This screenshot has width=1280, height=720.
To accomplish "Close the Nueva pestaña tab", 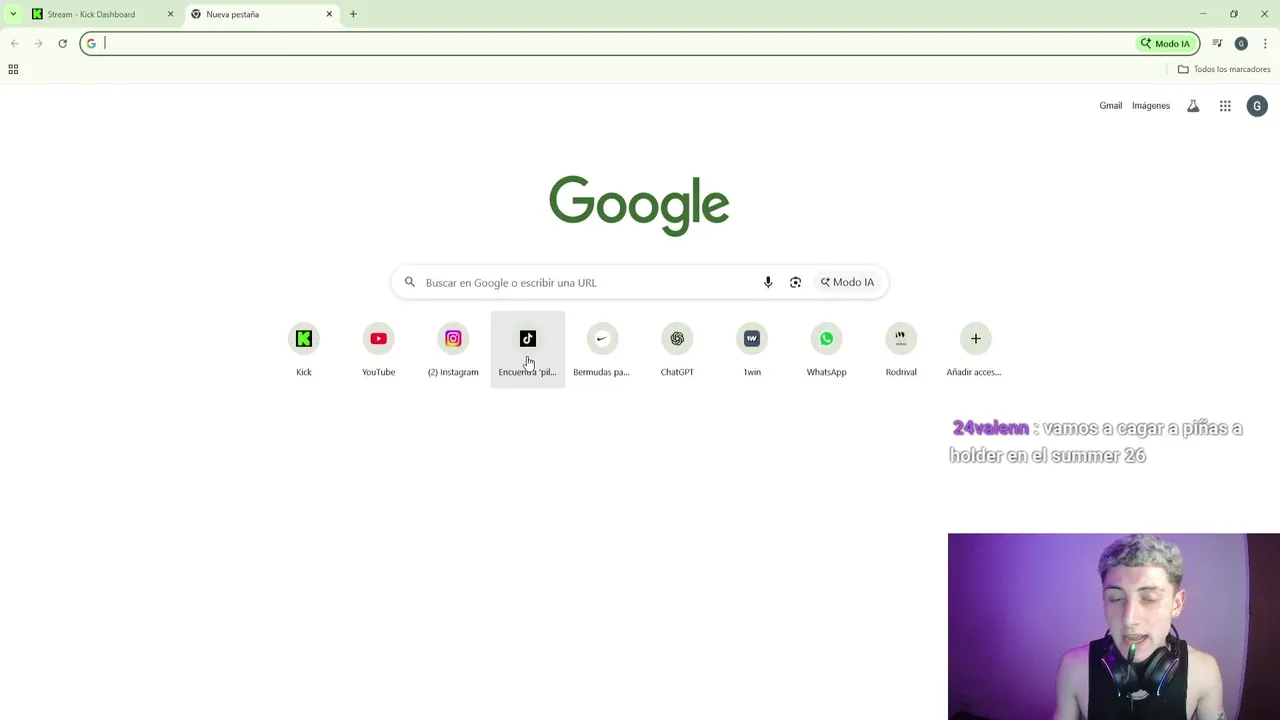I will [x=329, y=14].
